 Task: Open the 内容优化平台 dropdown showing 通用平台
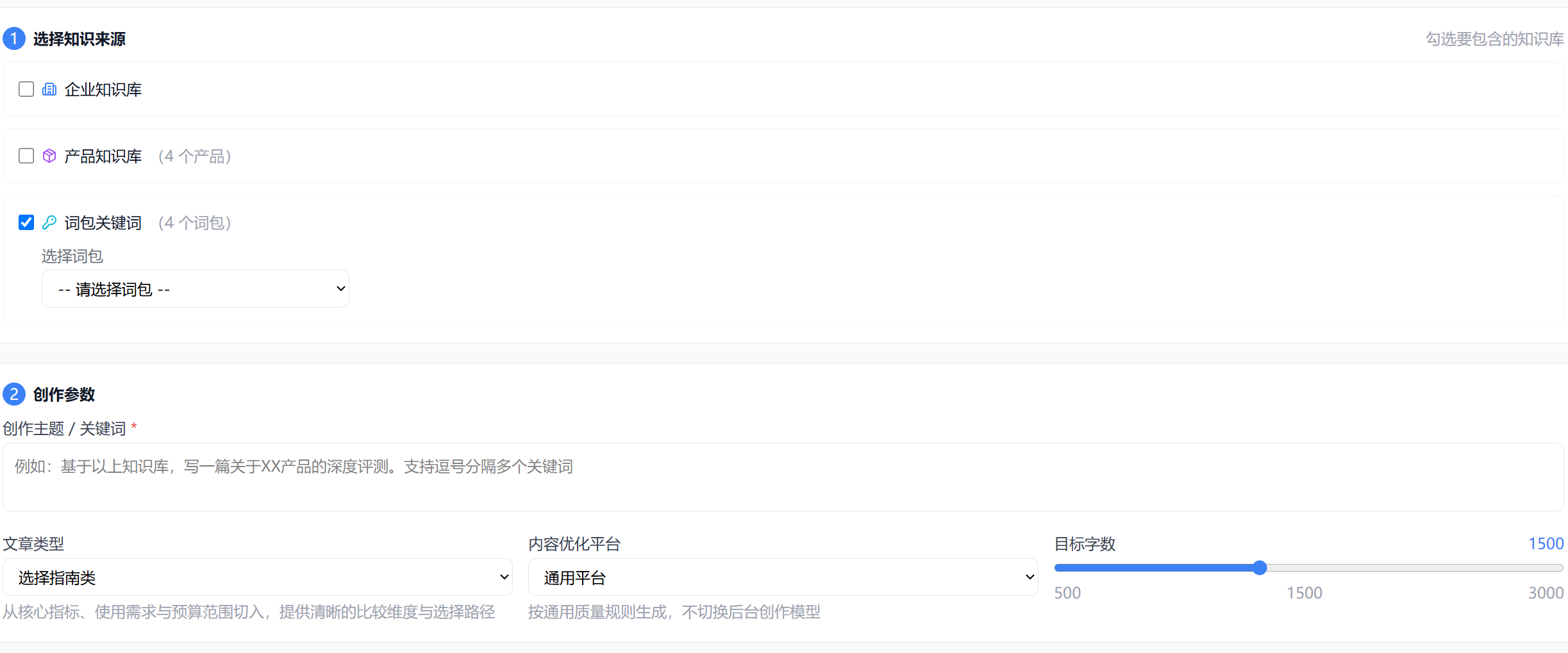783,577
